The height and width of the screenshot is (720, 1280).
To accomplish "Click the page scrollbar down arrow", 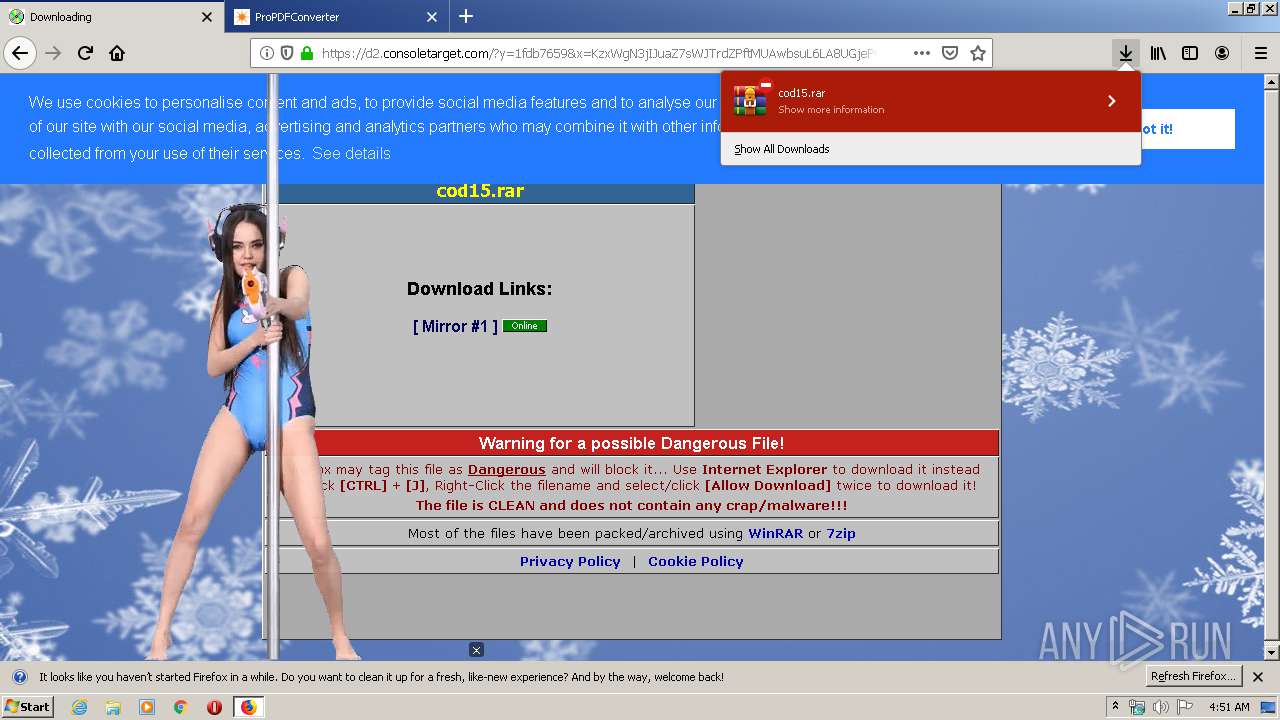I will click(1272, 652).
